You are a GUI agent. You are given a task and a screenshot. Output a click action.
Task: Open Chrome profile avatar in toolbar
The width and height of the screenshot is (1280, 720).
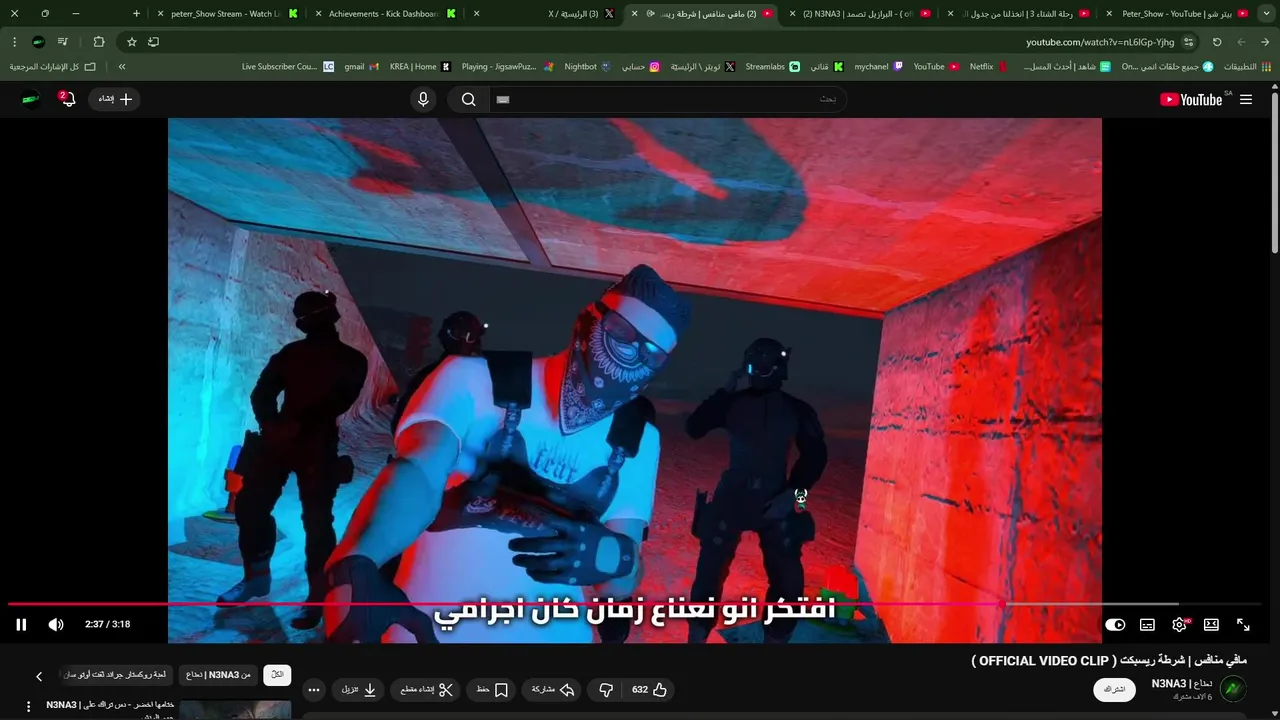click(38, 42)
